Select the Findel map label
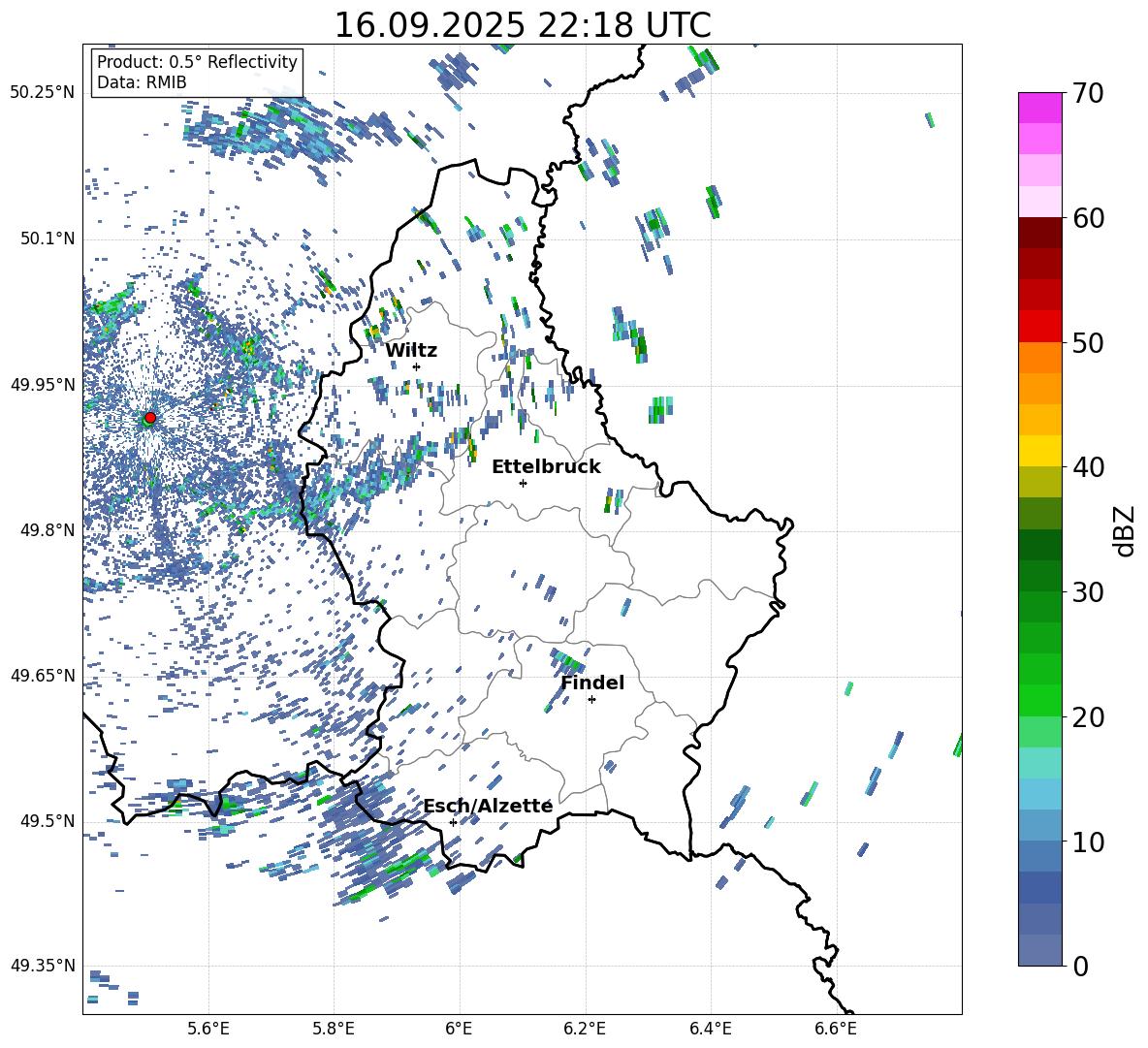 coord(592,683)
